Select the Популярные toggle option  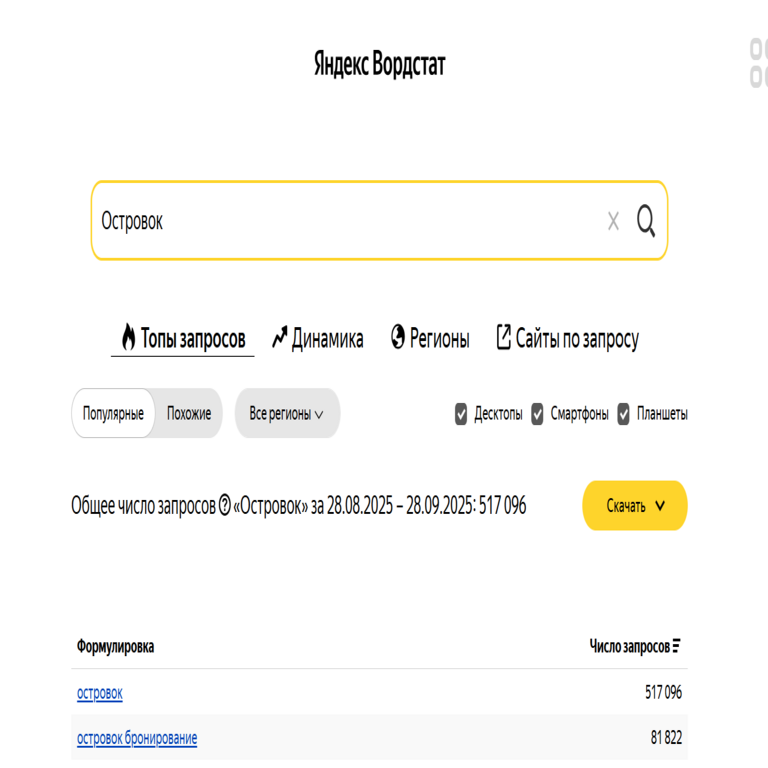pyautogui.click(x=113, y=414)
